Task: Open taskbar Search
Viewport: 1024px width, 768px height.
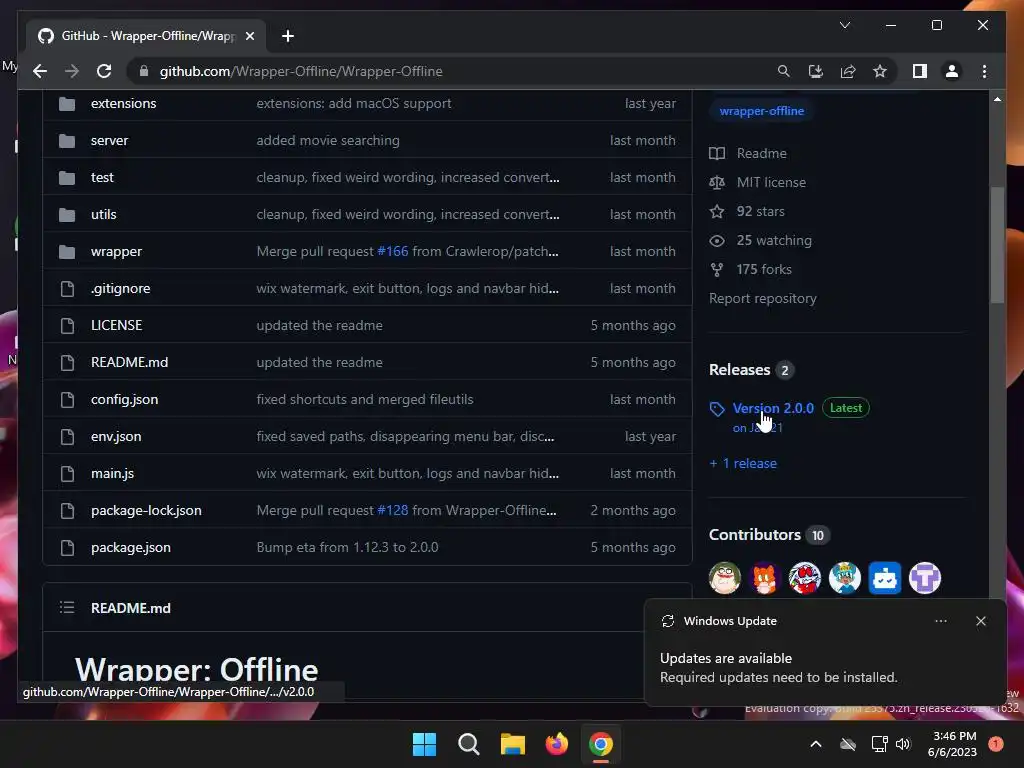Action: pos(468,744)
